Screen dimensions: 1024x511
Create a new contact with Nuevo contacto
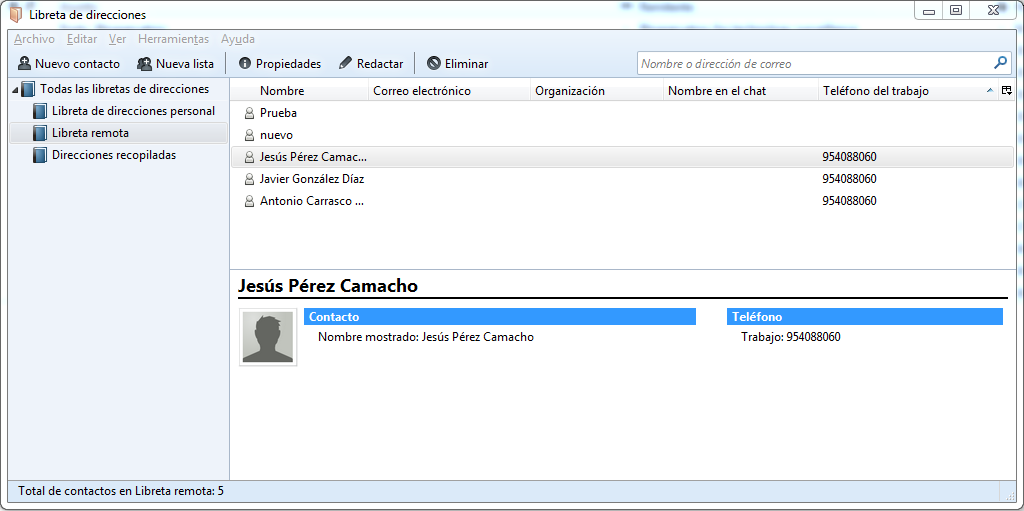point(69,64)
